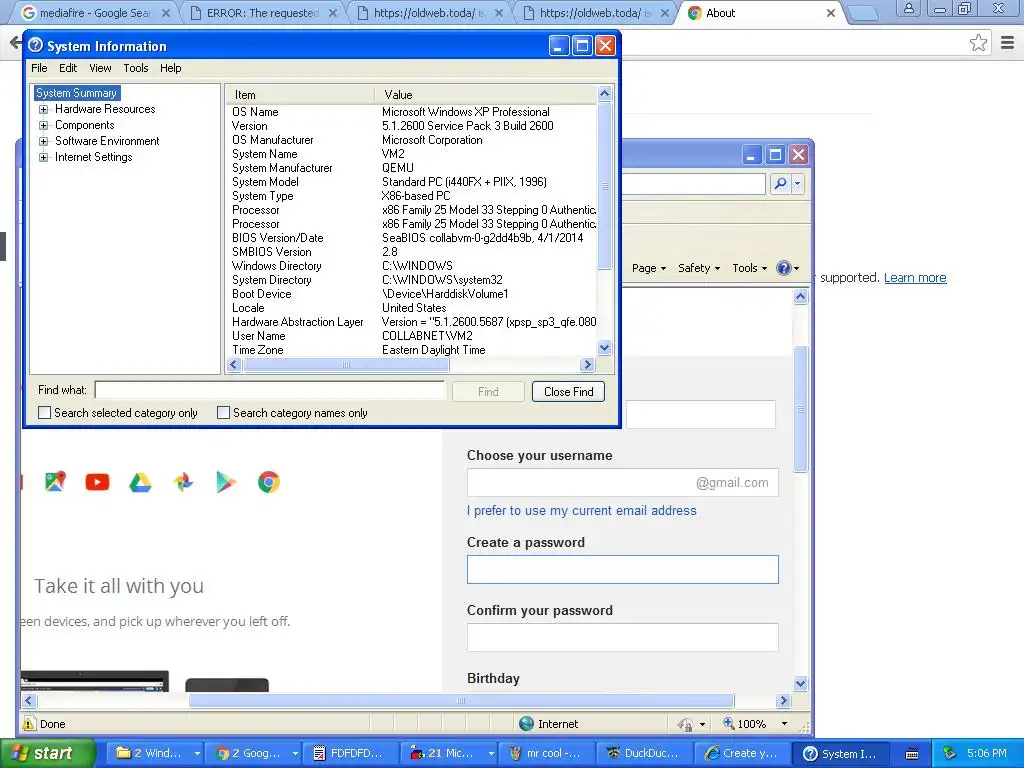Open taskbar Create your Google account button
The height and width of the screenshot is (768, 1024).
(743, 753)
